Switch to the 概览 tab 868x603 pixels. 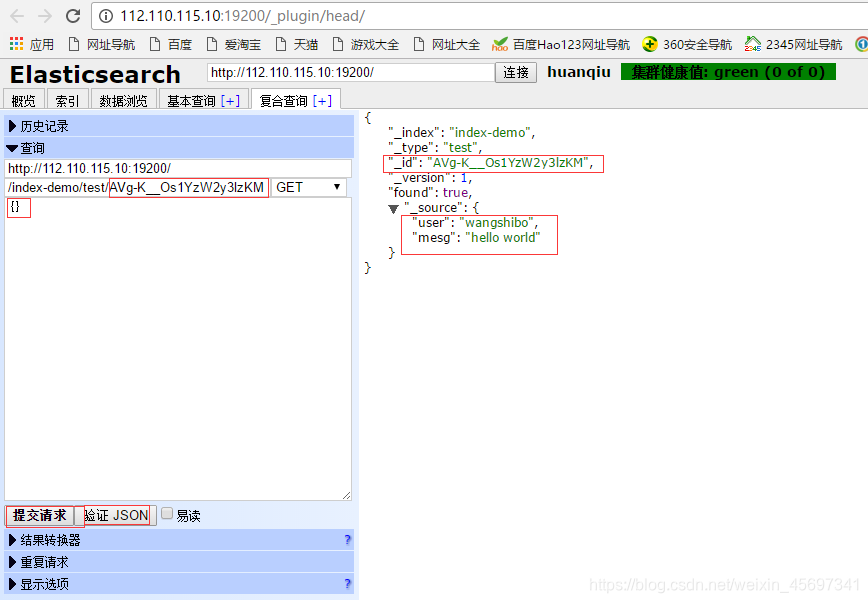click(24, 100)
